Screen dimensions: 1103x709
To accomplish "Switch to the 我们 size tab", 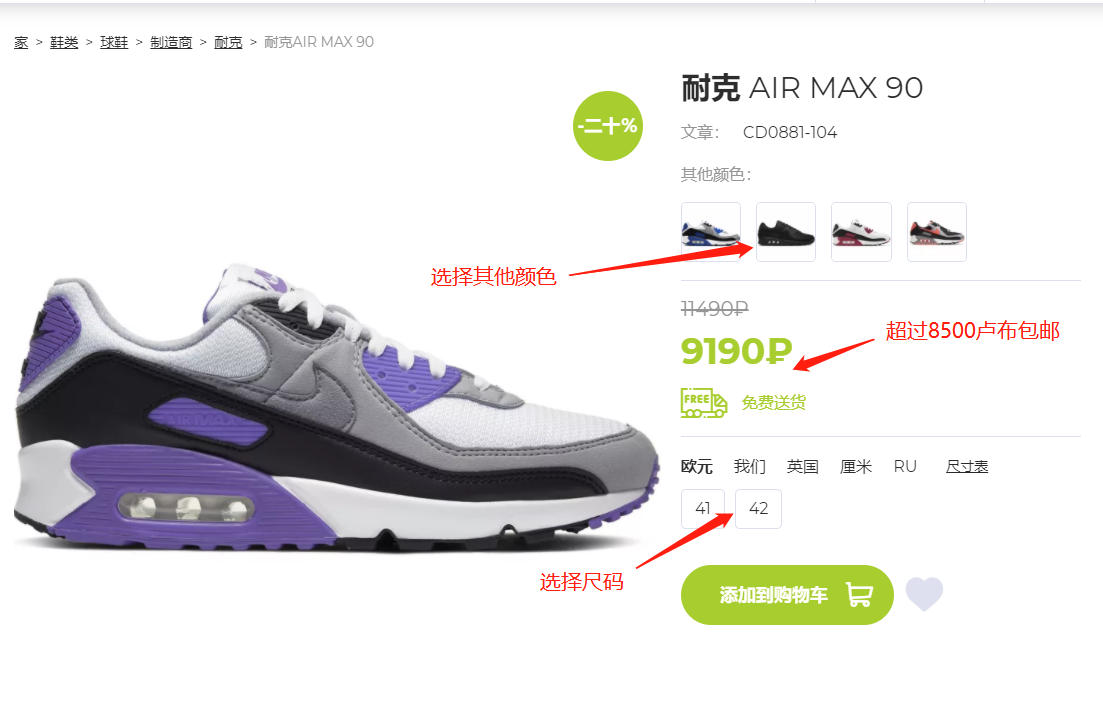I will coord(749,466).
